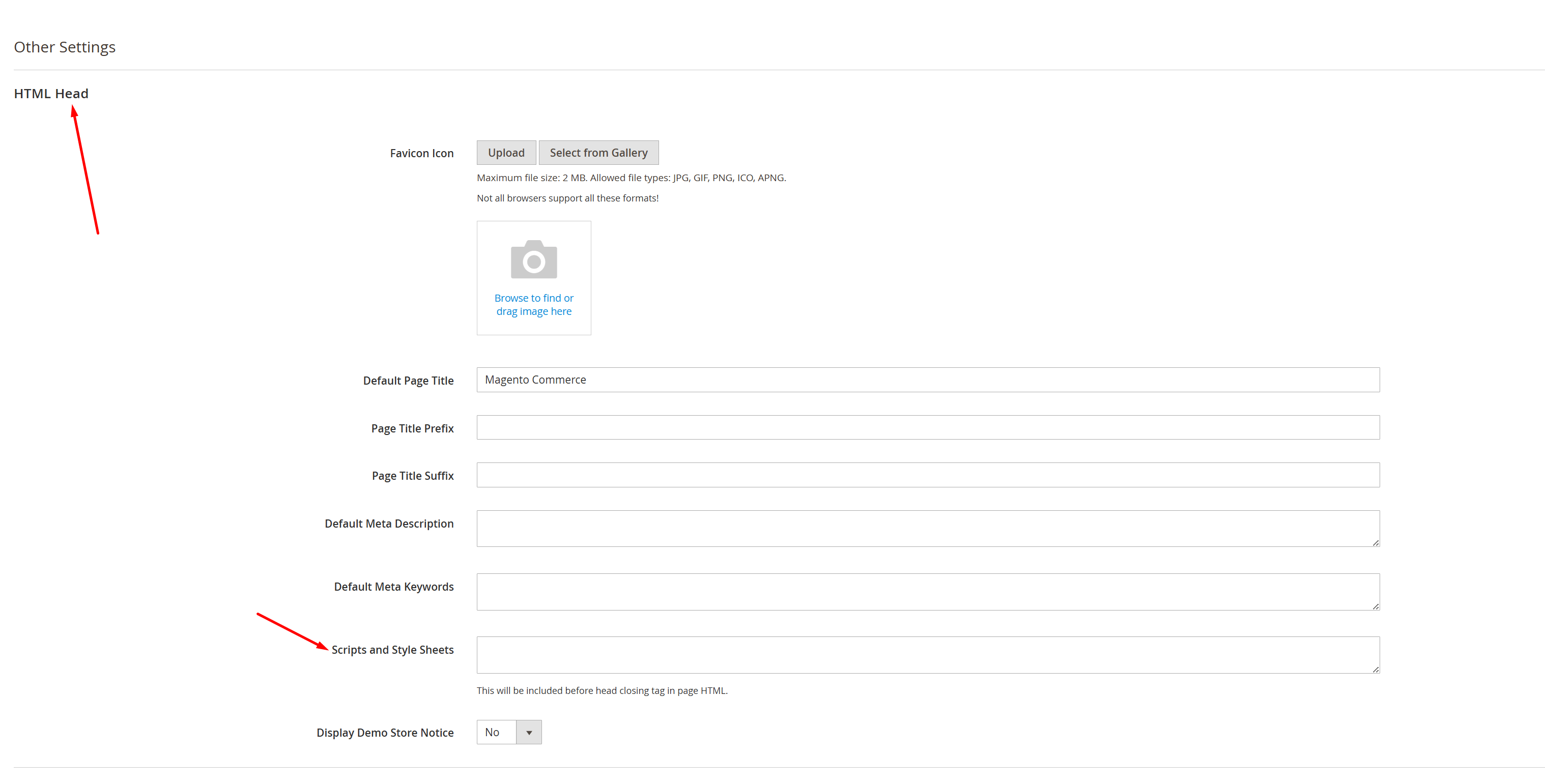This screenshot has height=784, width=1545.
Task: Focus the Default Page Title field
Action: [928, 380]
